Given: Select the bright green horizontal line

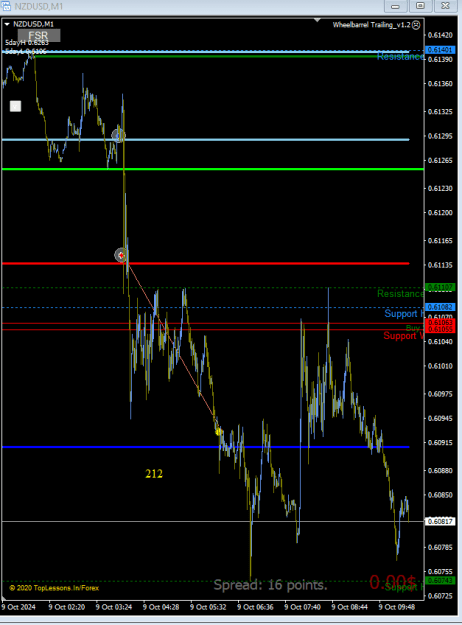Looking at the screenshot, I should coord(213,169).
